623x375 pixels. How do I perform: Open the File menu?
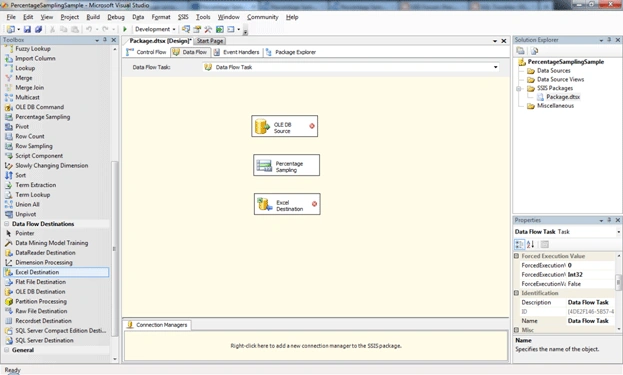tap(11, 17)
